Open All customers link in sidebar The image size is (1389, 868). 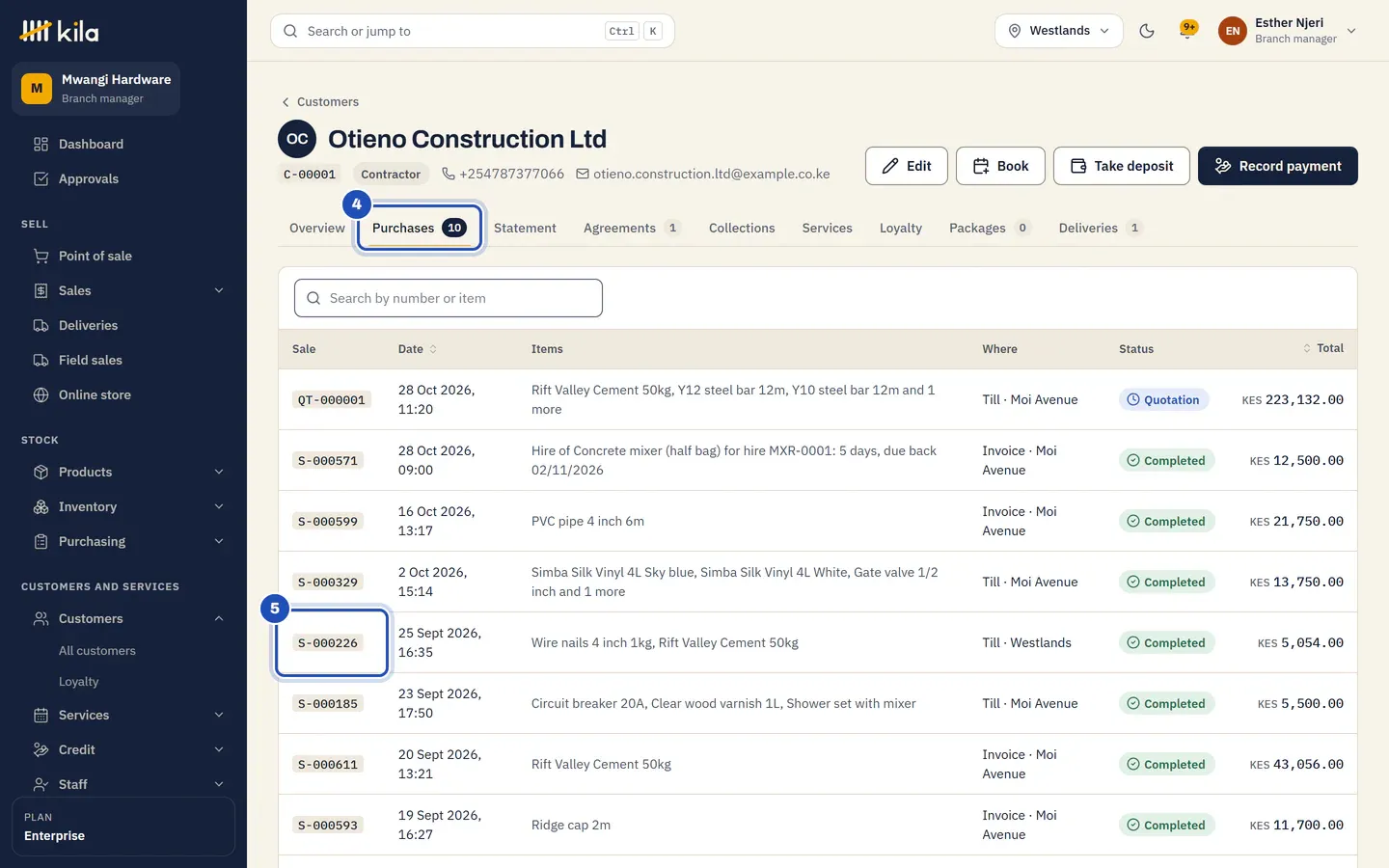coord(97,651)
